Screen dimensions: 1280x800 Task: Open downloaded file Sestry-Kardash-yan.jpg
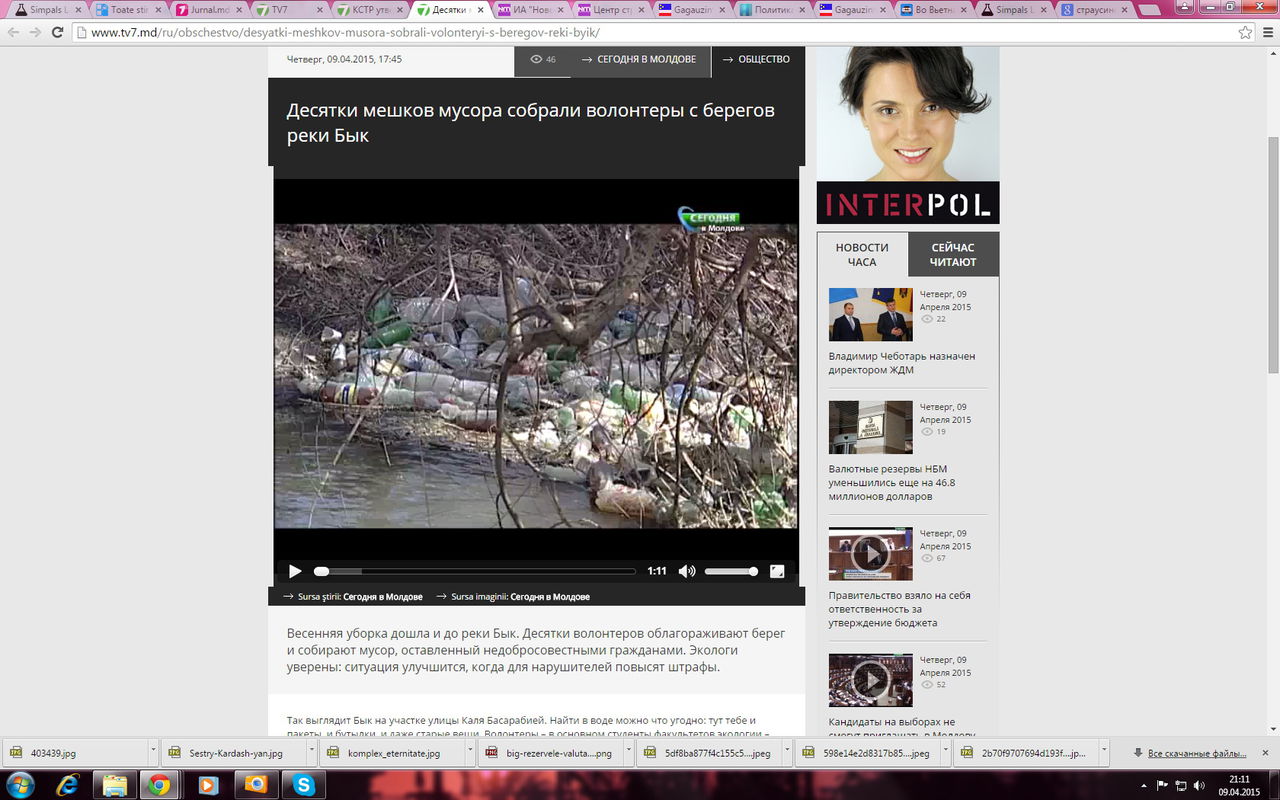pos(234,753)
